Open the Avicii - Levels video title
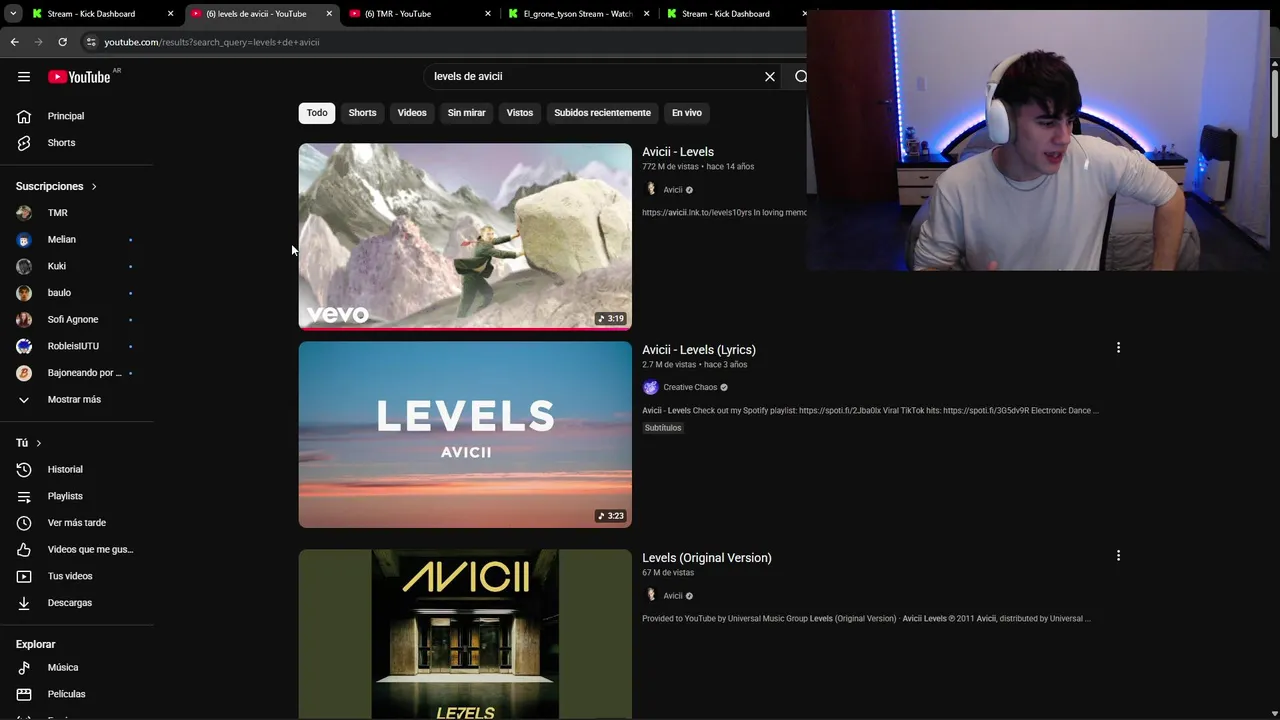The image size is (1280, 720). click(678, 152)
